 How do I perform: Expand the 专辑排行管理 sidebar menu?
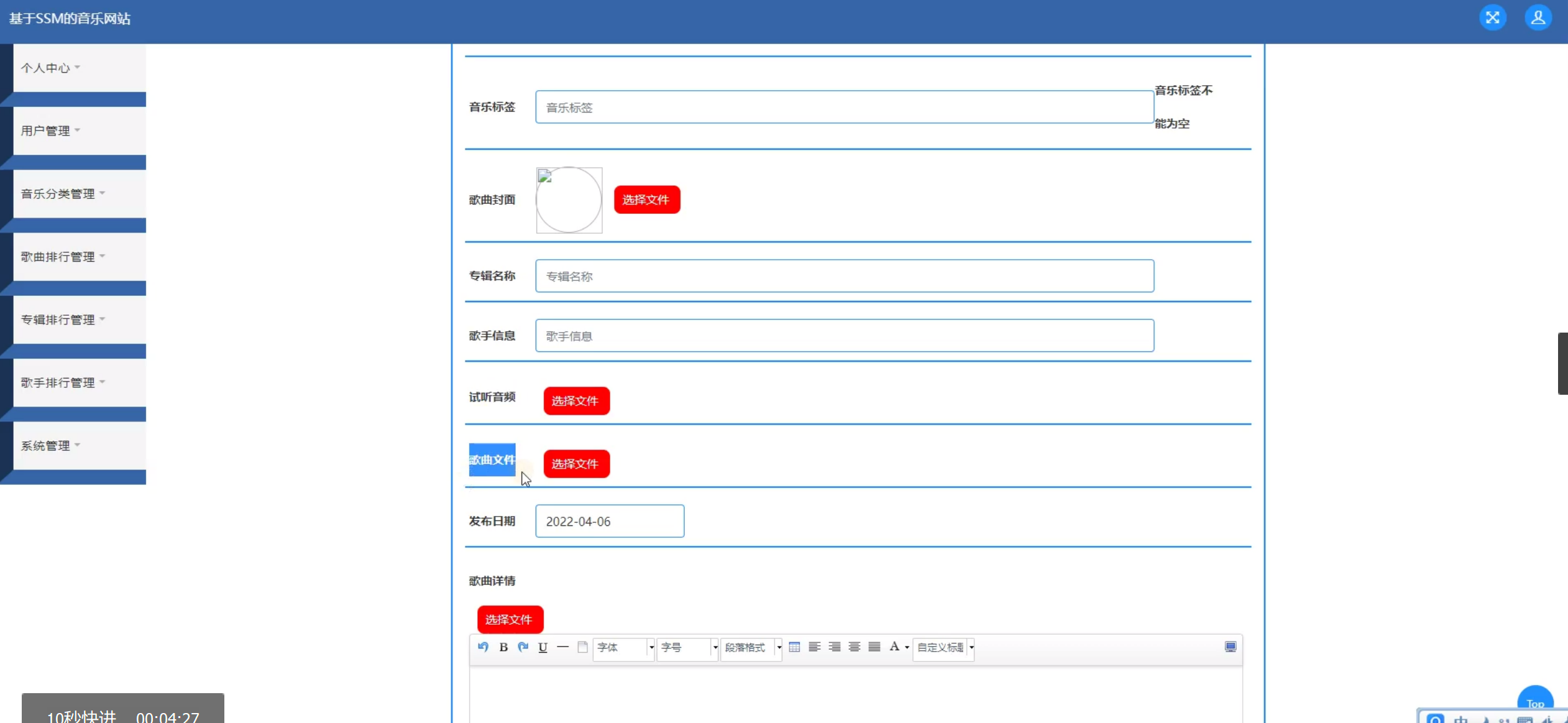[80, 320]
